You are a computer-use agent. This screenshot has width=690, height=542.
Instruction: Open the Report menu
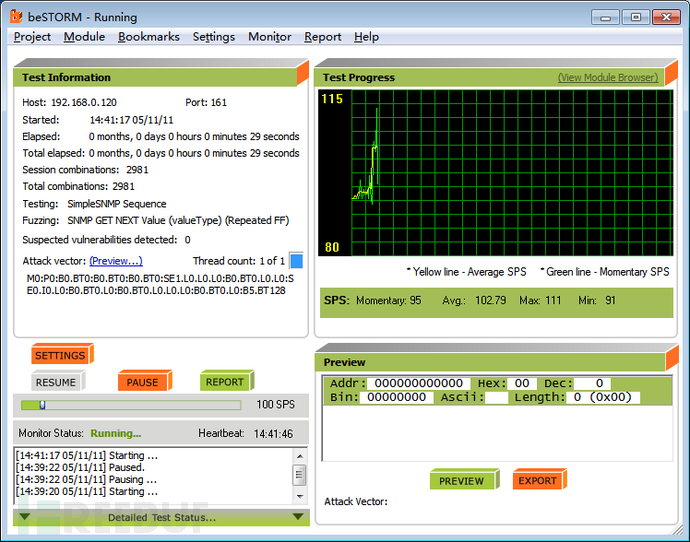click(x=323, y=37)
